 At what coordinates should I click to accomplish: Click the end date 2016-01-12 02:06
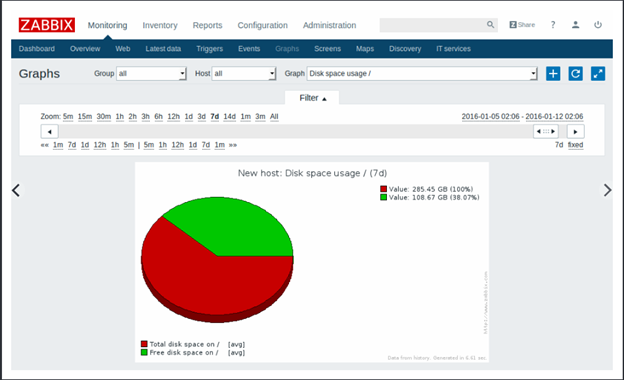tap(554, 117)
